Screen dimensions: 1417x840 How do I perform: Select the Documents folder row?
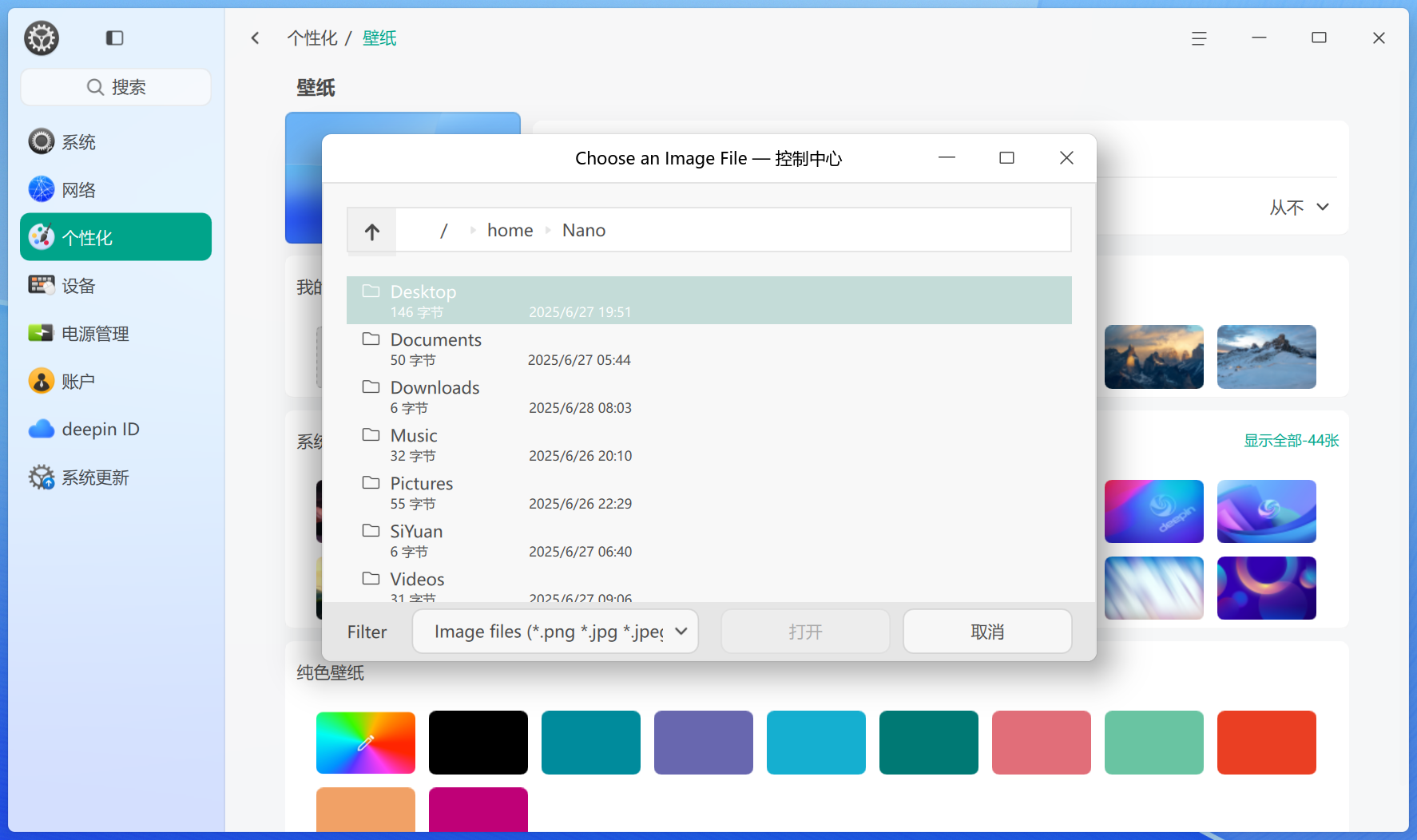coord(709,348)
